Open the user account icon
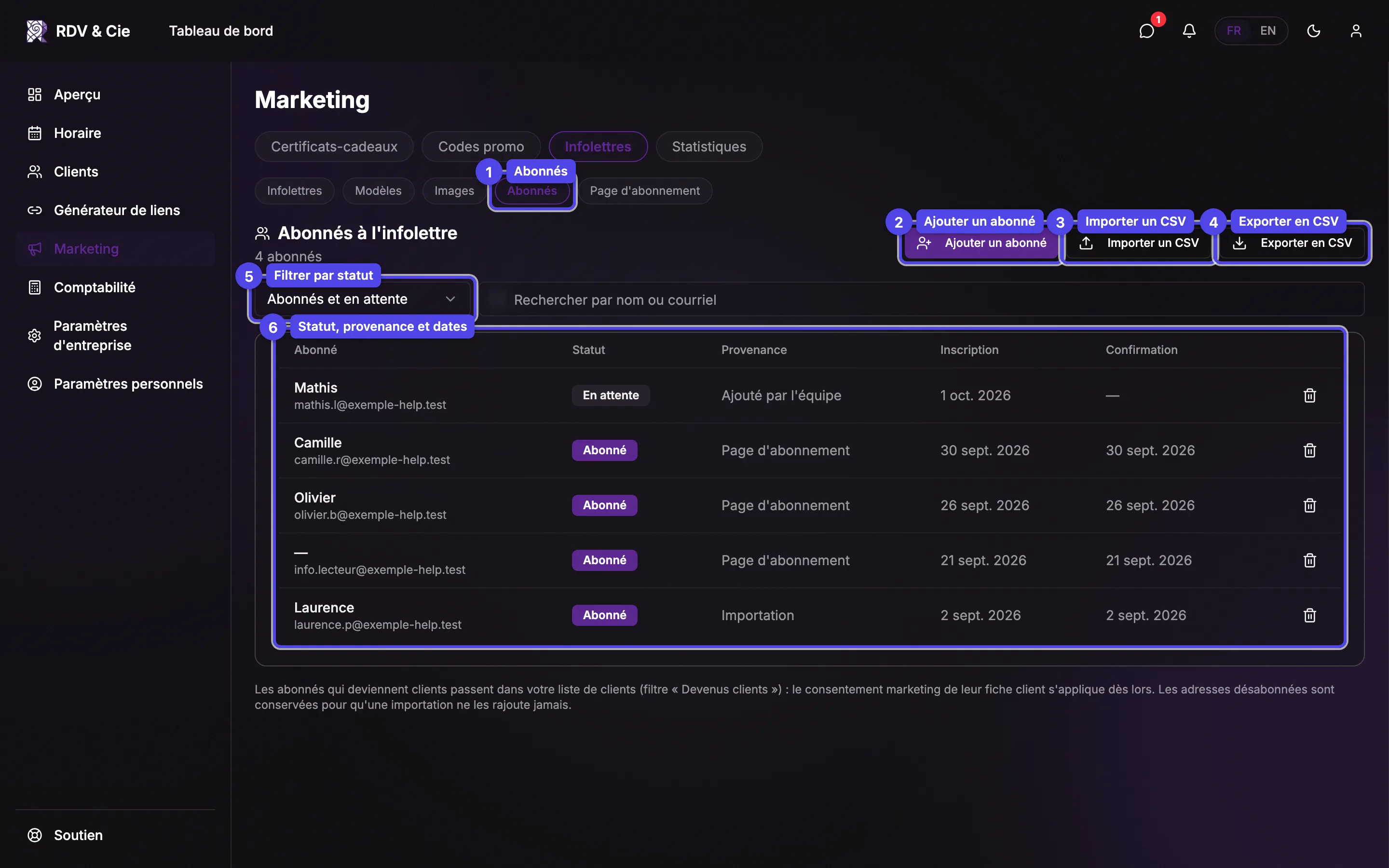1389x868 pixels. [1356, 31]
